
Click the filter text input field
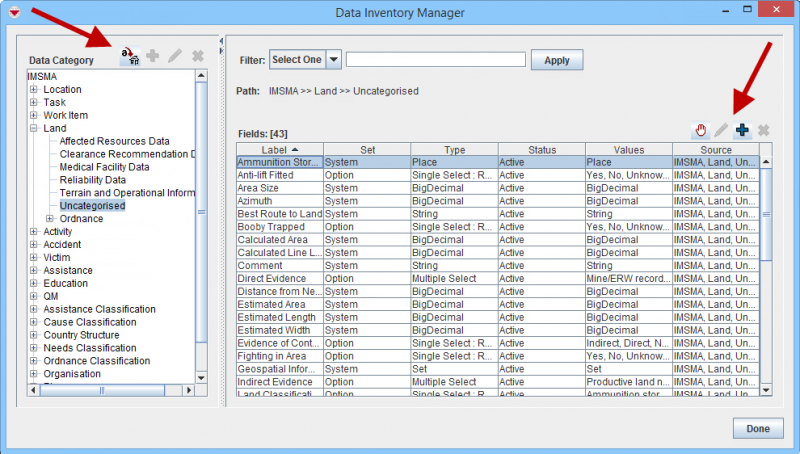(x=435, y=60)
